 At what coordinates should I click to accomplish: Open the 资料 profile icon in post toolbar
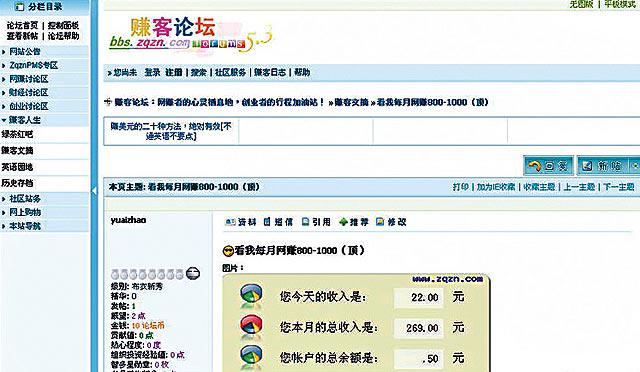tap(231, 222)
